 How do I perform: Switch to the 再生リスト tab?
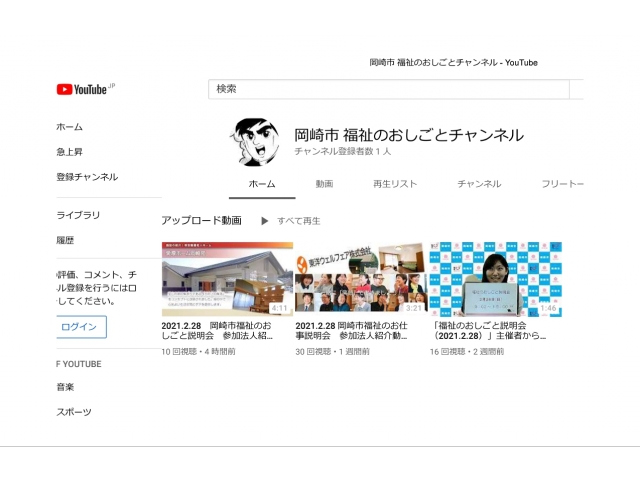tap(395, 184)
